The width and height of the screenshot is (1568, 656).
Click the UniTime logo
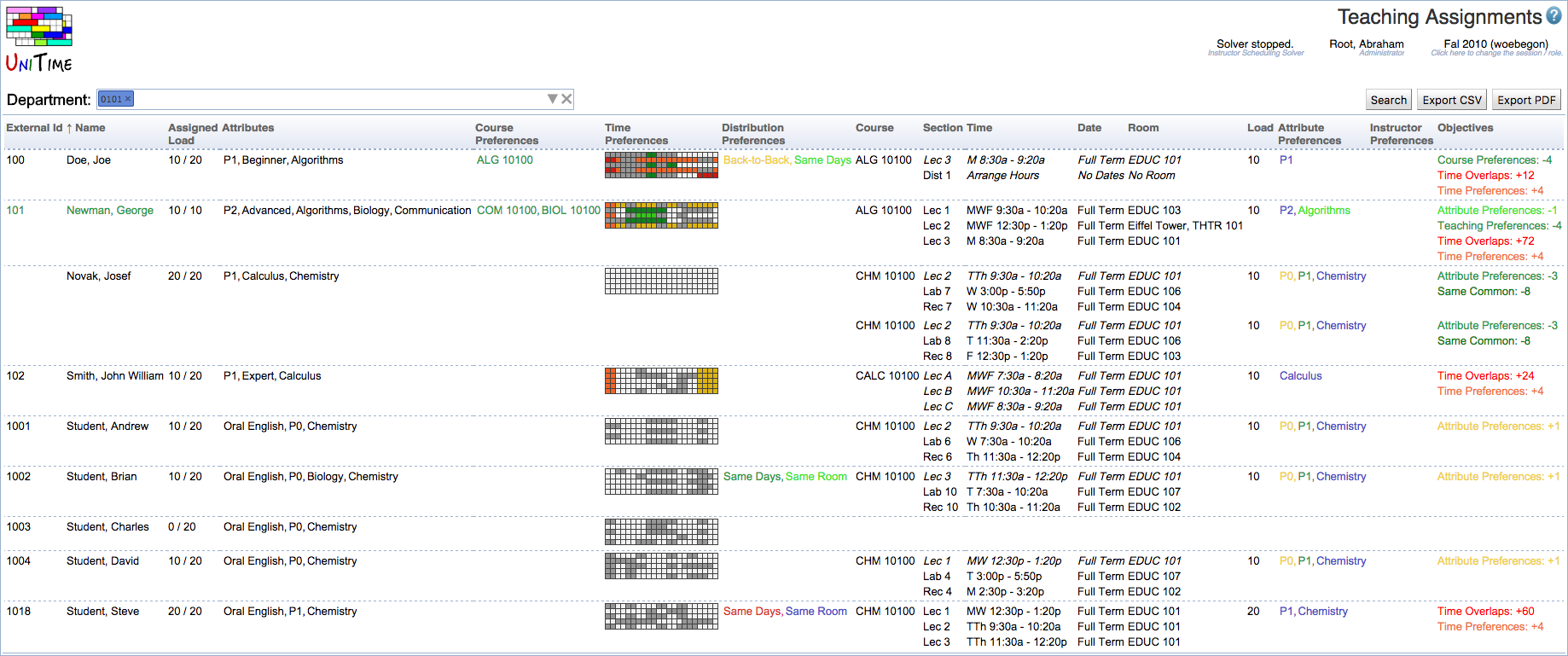[x=39, y=39]
